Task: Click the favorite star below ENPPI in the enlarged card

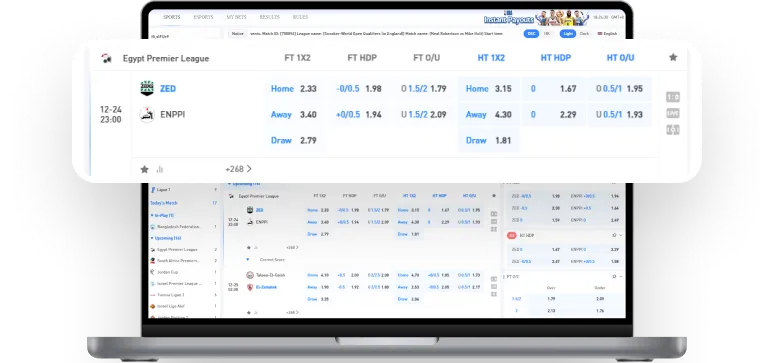Action: click(144, 169)
